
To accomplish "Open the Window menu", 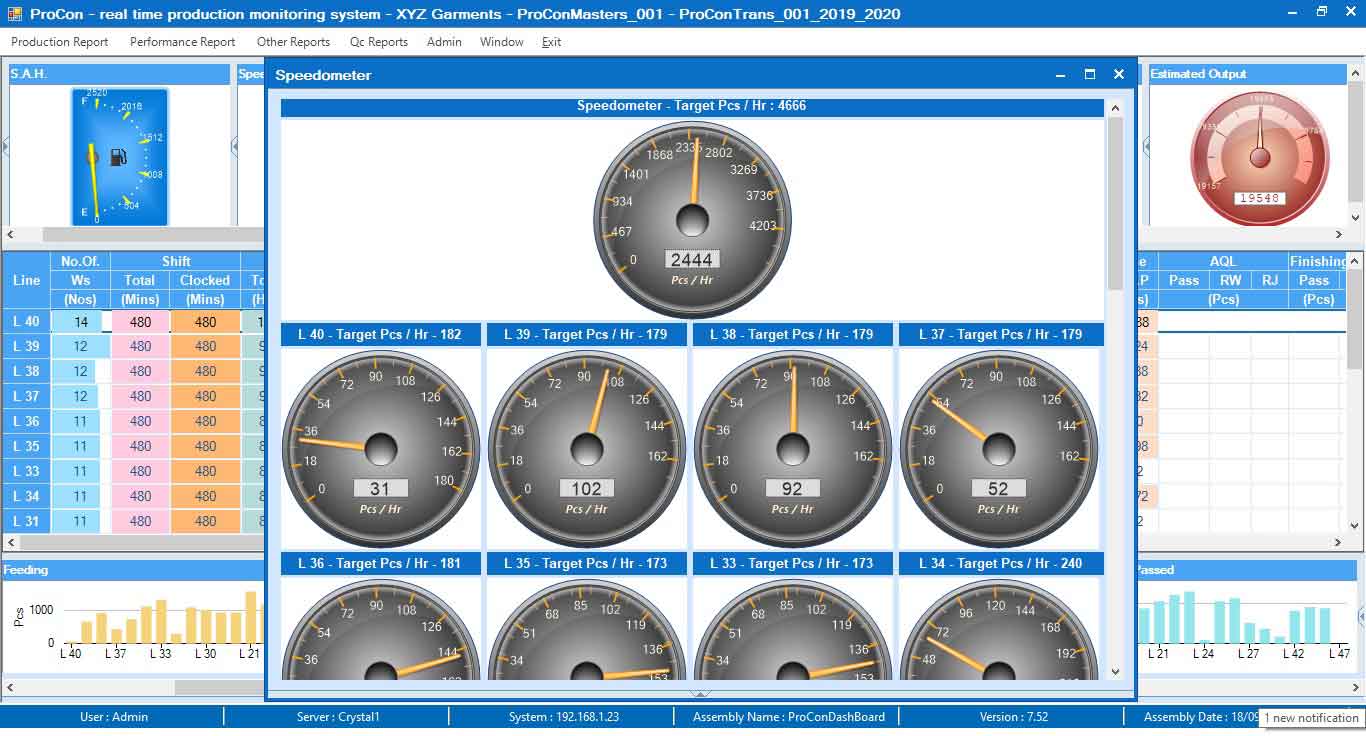I will click(x=501, y=42).
